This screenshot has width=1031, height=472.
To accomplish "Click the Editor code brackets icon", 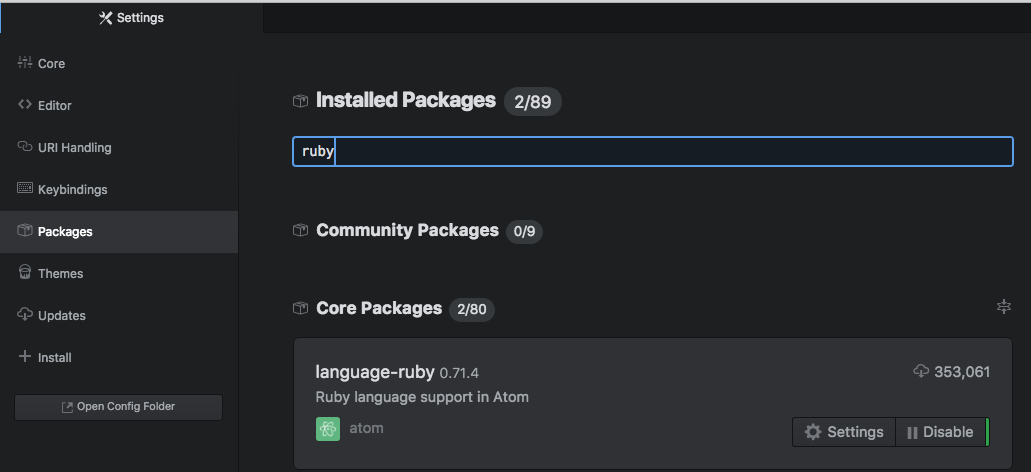I will [25, 105].
